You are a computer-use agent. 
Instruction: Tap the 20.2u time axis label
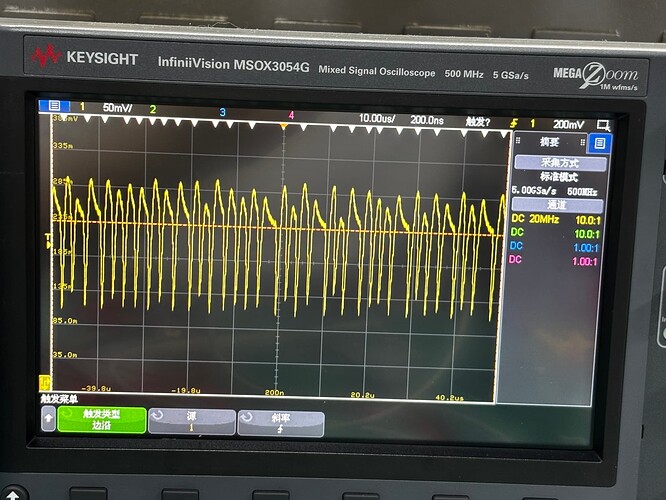362,395
